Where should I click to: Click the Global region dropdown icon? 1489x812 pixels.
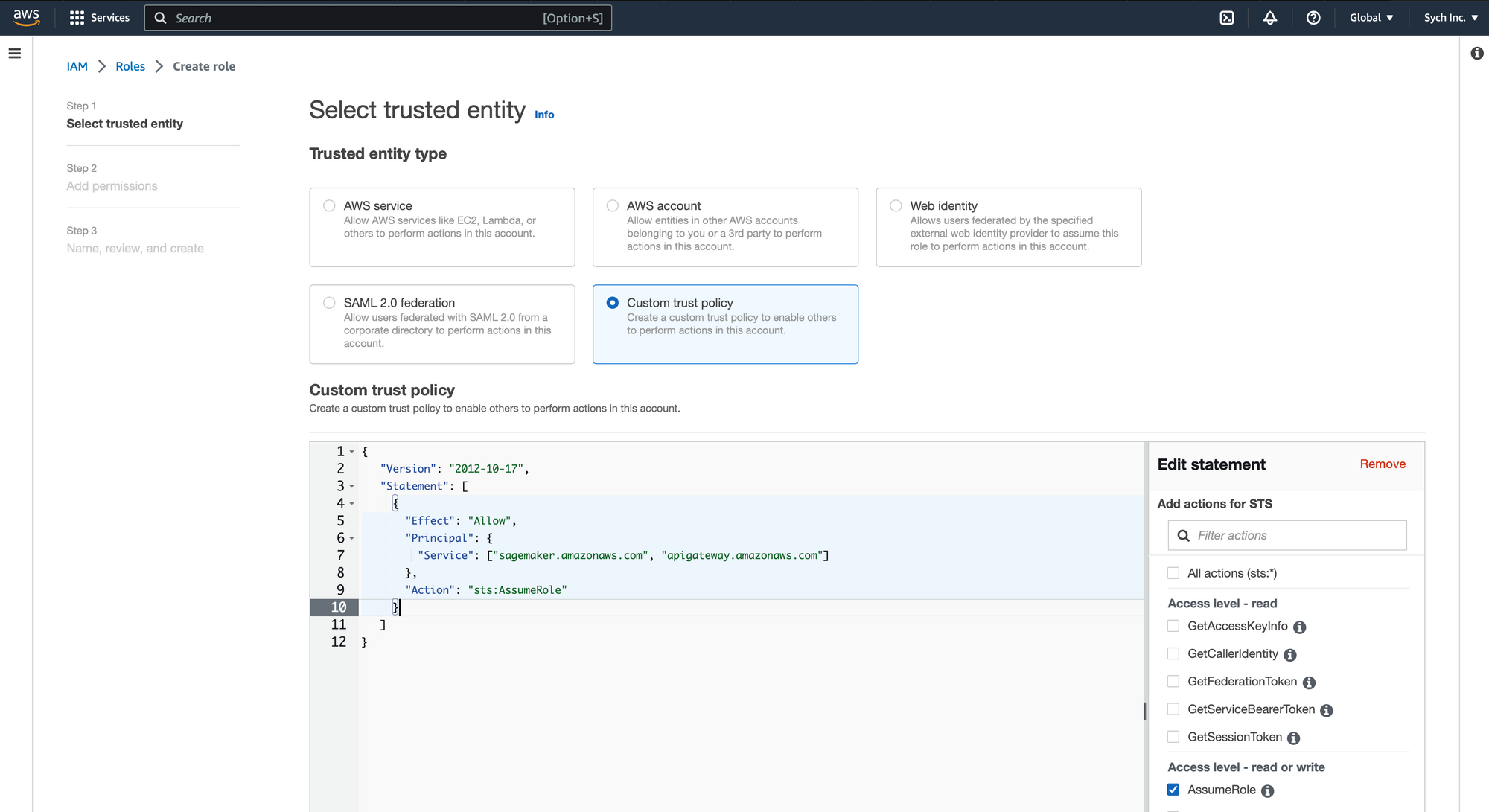click(x=1389, y=17)
